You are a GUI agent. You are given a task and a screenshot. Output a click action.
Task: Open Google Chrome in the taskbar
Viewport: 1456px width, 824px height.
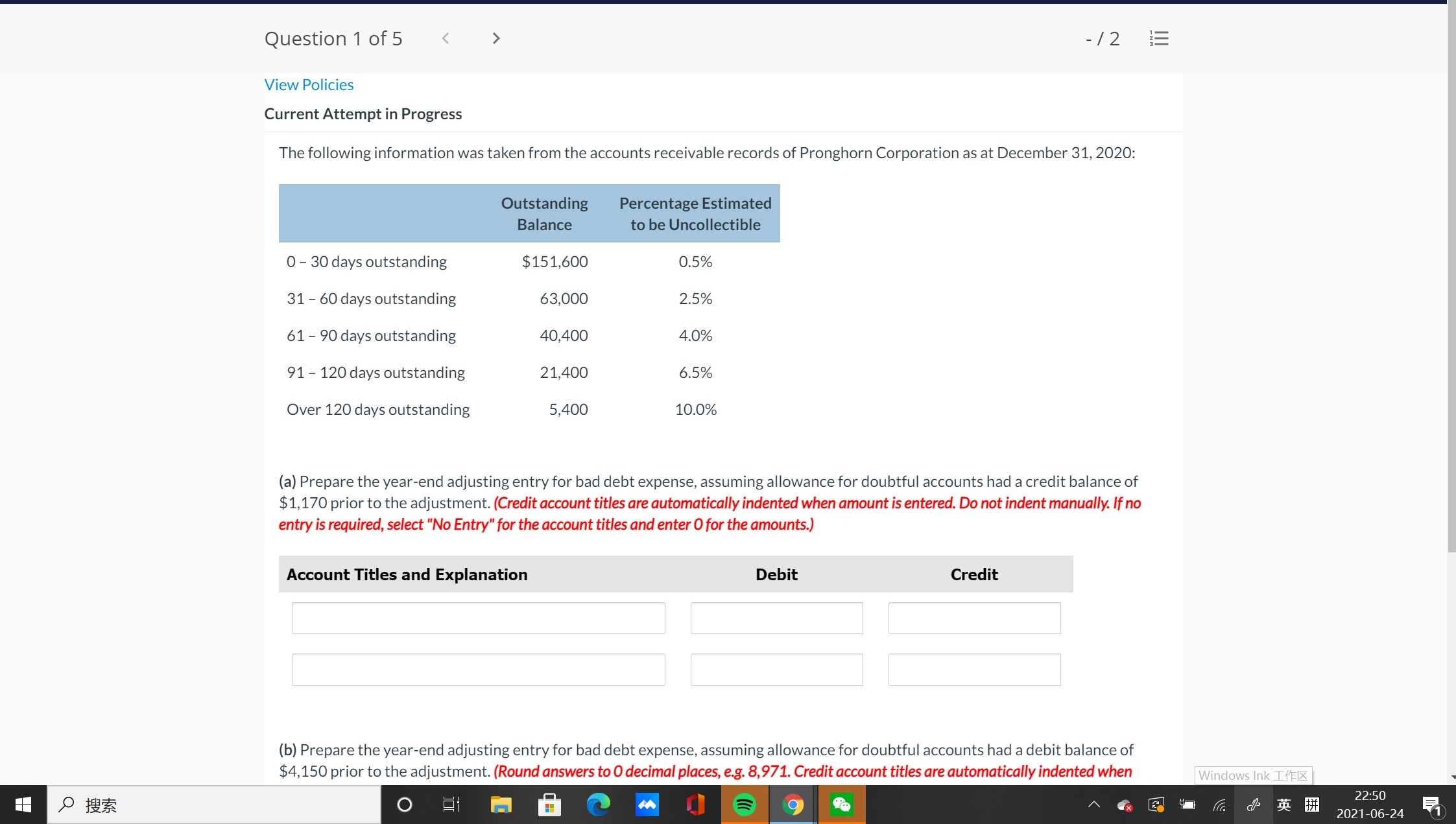click(793, 805)
